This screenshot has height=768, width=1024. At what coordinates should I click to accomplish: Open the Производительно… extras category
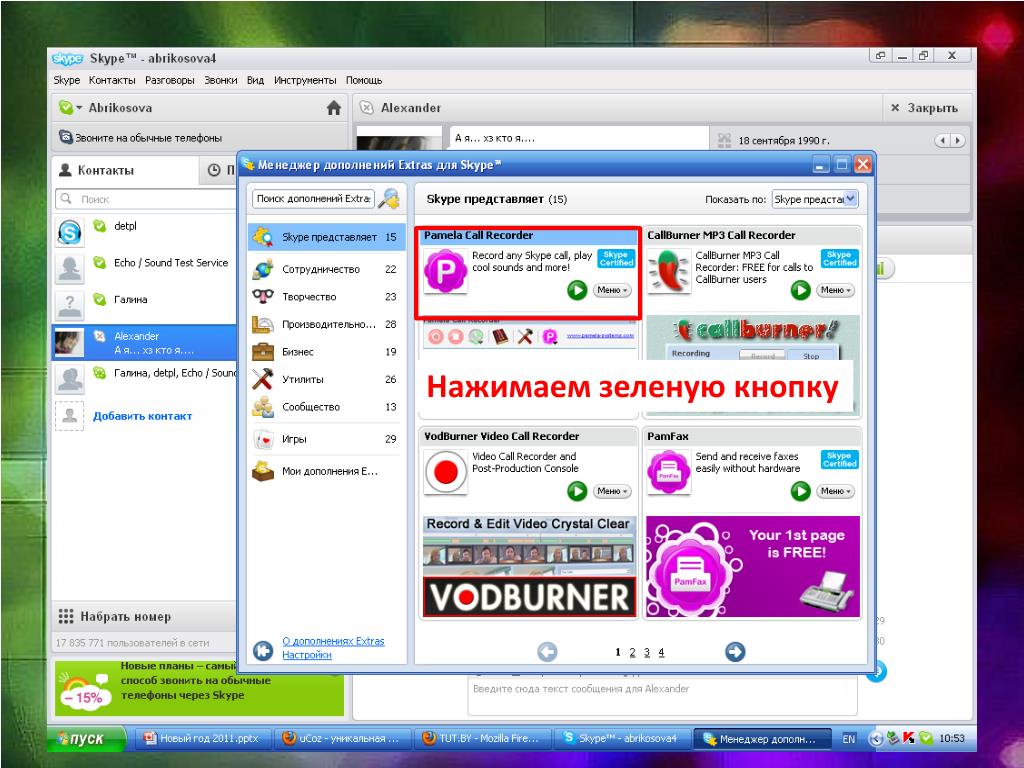tap(326, 324)
